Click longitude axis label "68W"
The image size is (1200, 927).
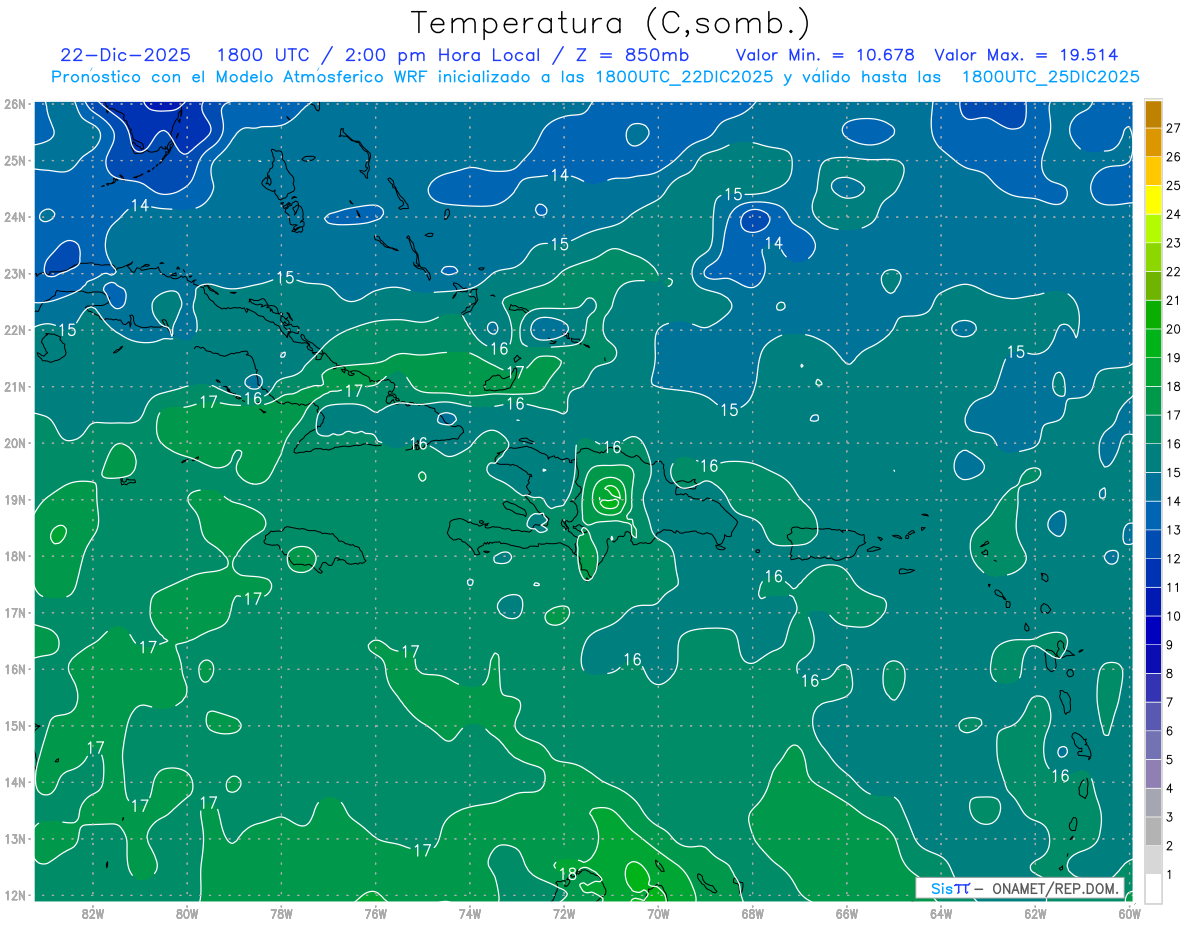[752, 913]
